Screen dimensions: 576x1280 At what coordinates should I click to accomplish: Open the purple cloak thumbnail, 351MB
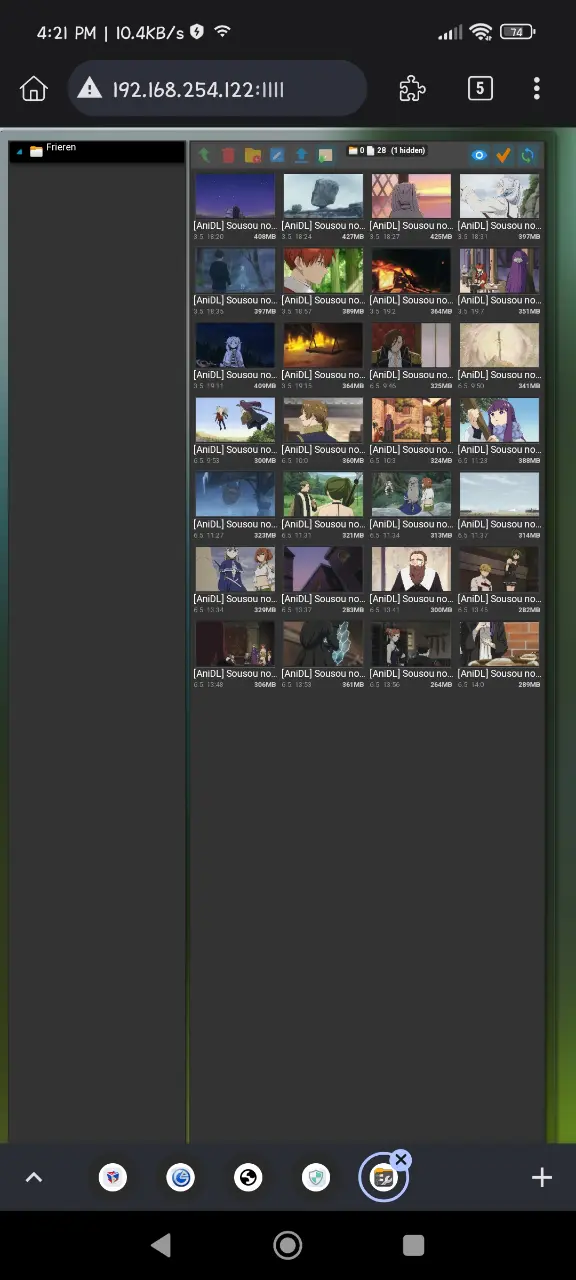click(x=499, y=270)
